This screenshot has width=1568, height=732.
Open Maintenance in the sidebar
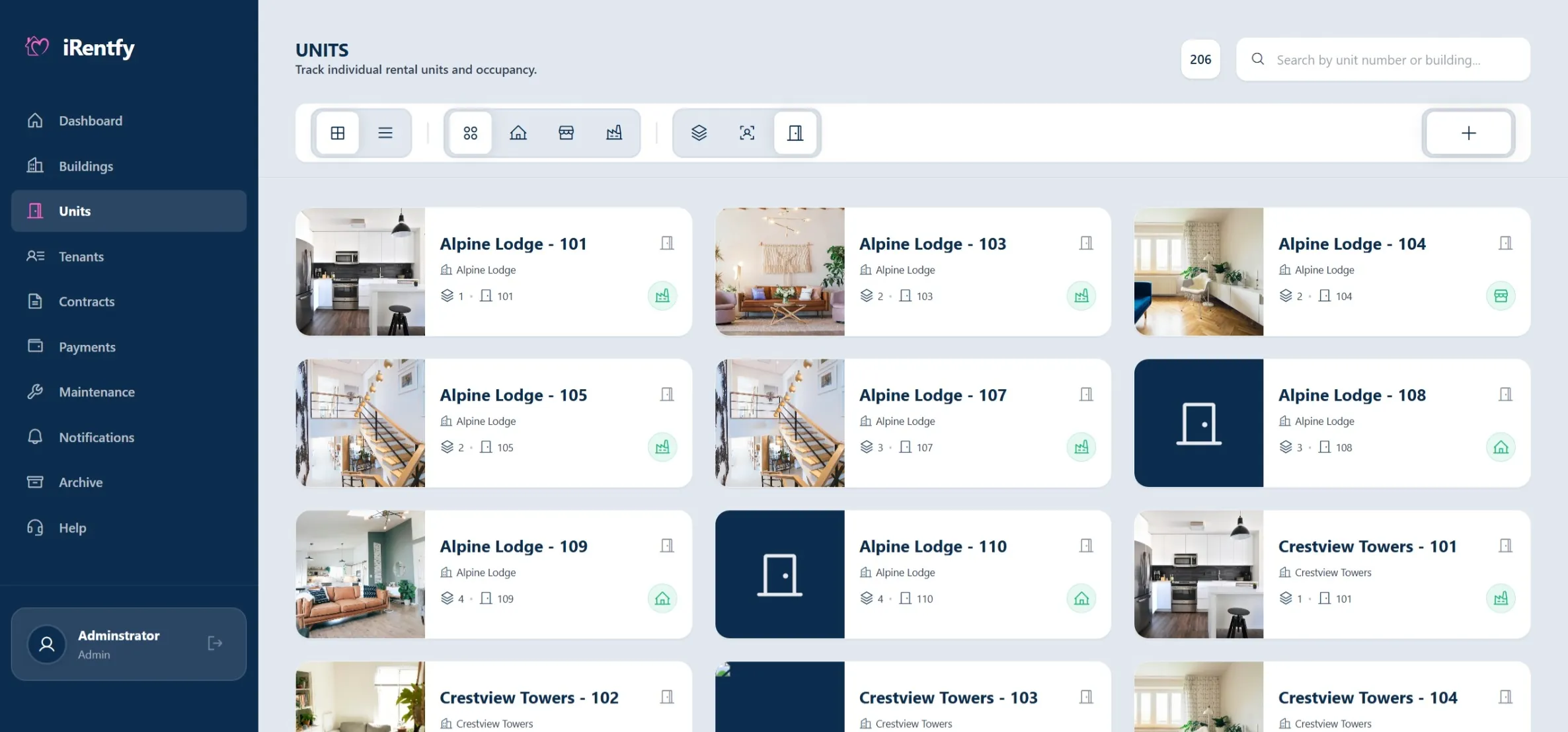pos(129,392)
